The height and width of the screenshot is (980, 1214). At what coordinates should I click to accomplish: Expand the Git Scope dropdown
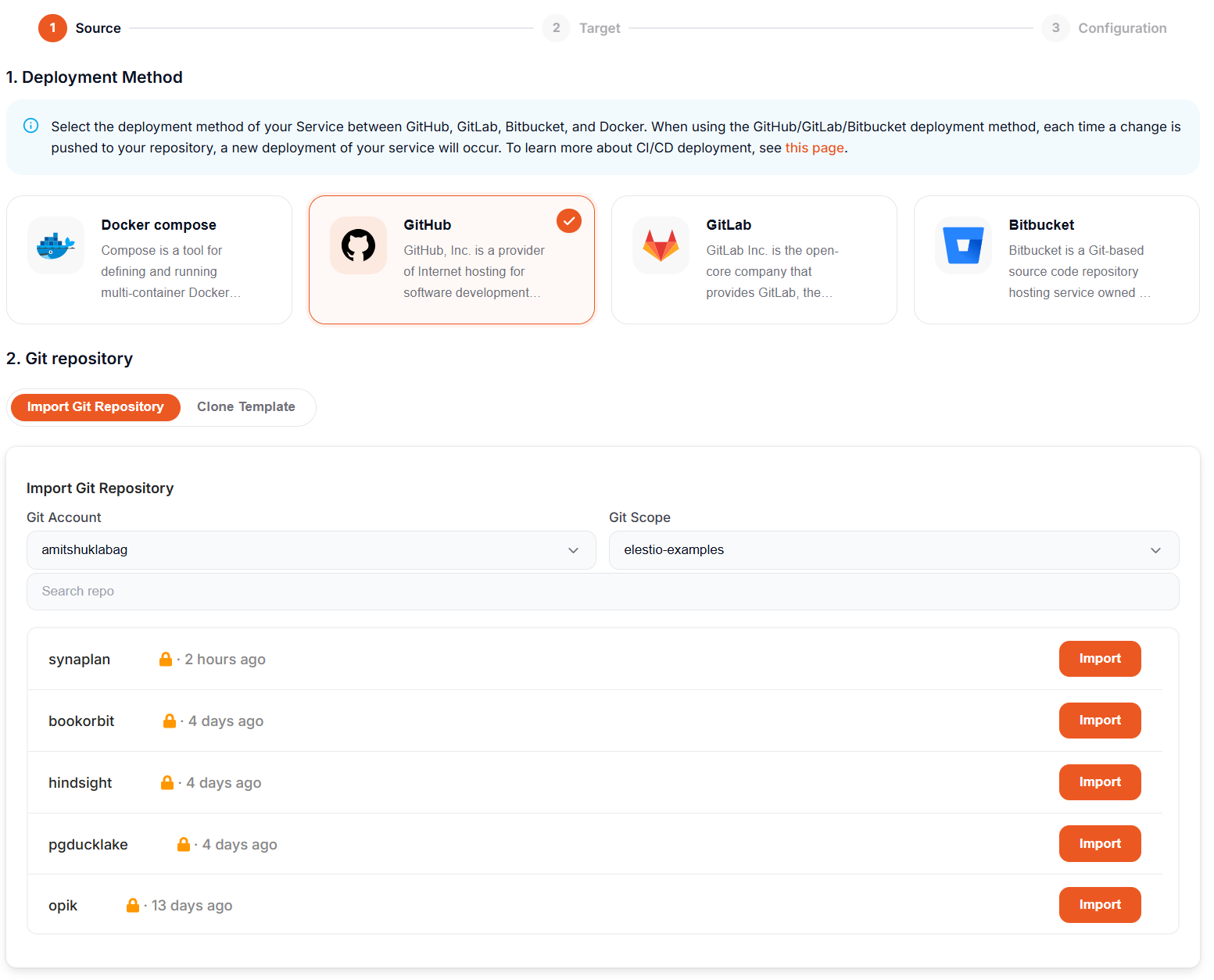(894, 550)
